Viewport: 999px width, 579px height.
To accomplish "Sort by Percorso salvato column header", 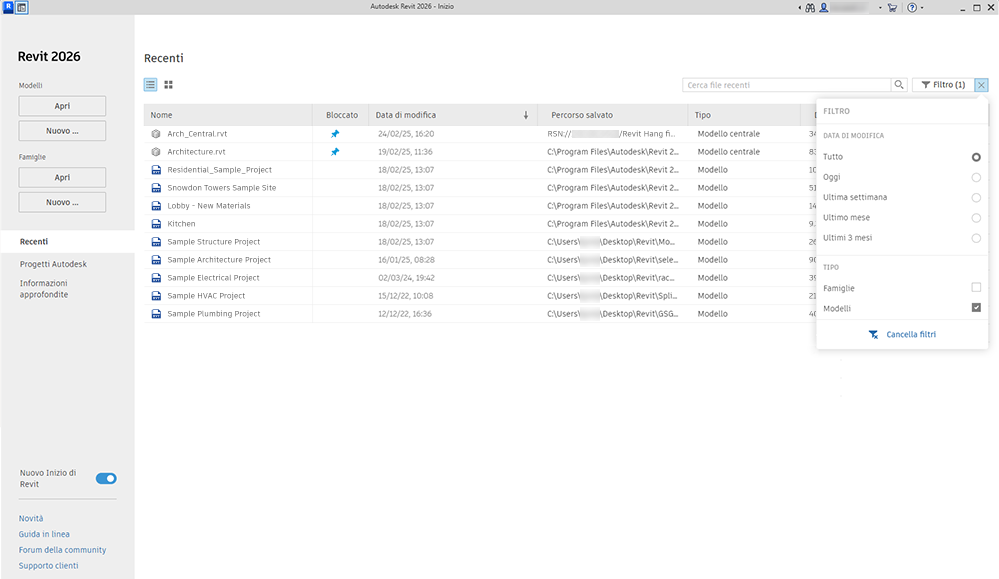I will [582, 115].
